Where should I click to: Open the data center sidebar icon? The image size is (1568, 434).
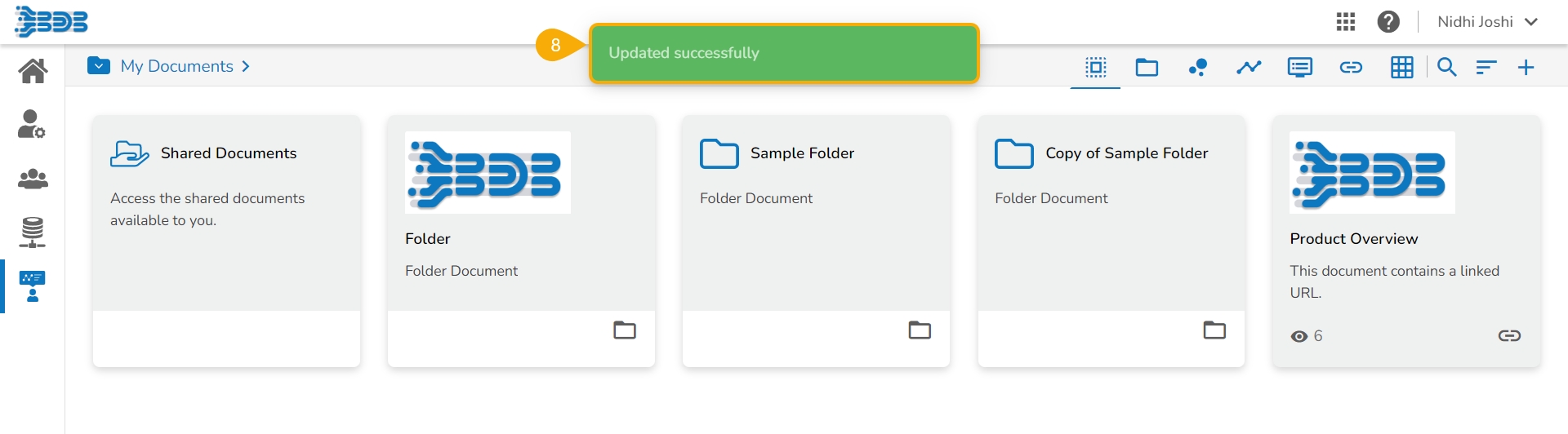[x=33, y=232]
